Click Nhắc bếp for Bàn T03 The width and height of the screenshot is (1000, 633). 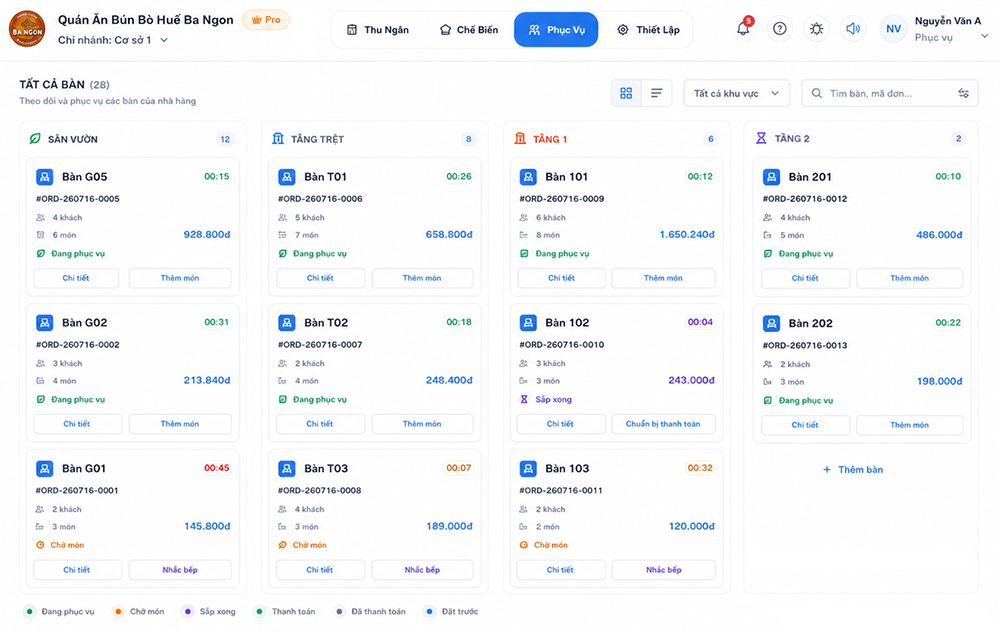[422, 570]
